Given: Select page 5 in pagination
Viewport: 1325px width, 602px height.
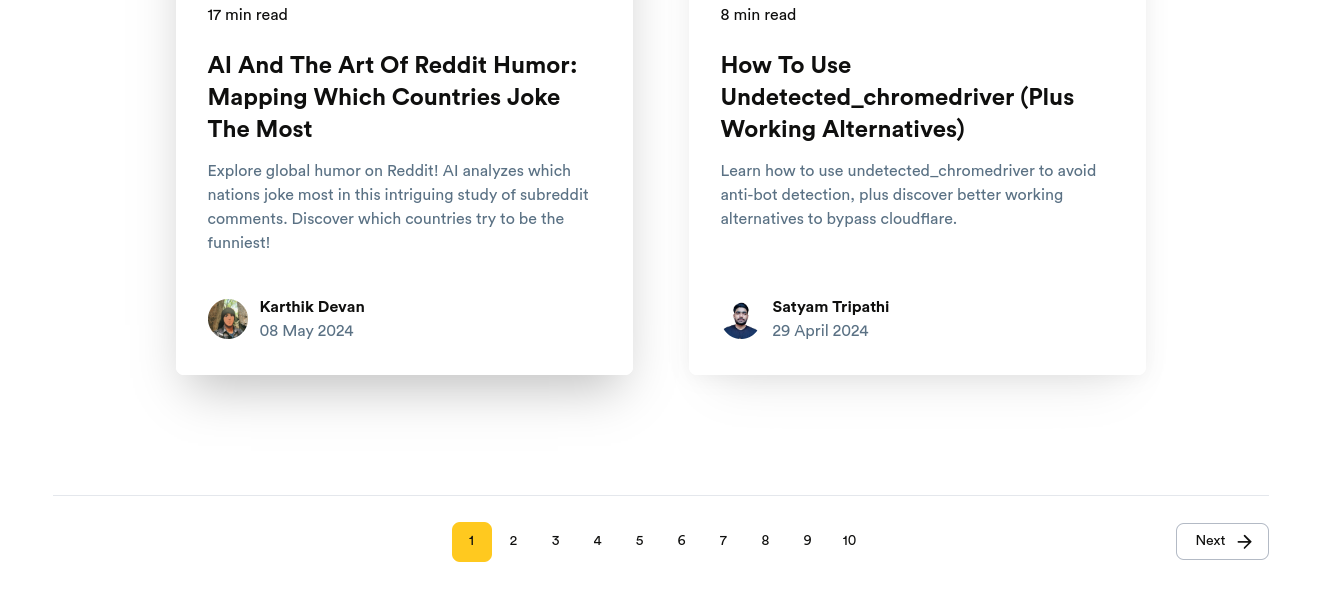Looking at the screenshot, I should (x=639, y=541).
